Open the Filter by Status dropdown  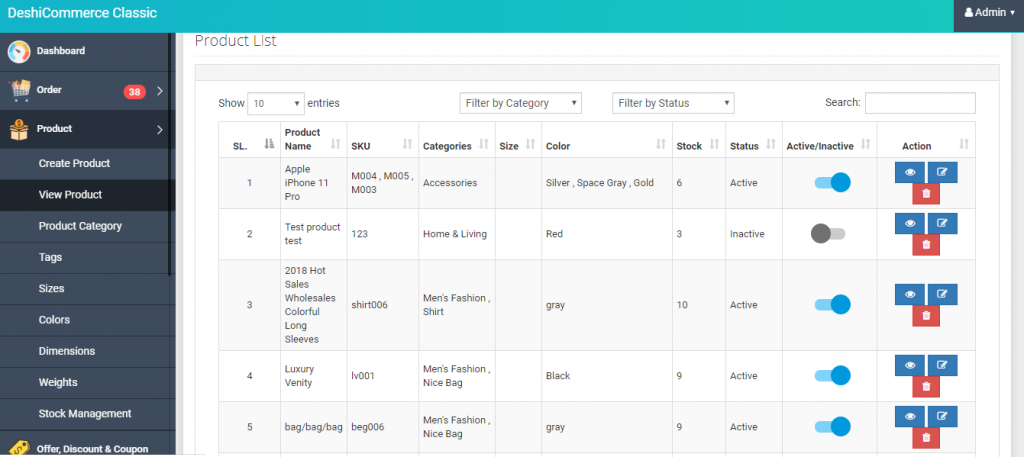click(673, 103)
